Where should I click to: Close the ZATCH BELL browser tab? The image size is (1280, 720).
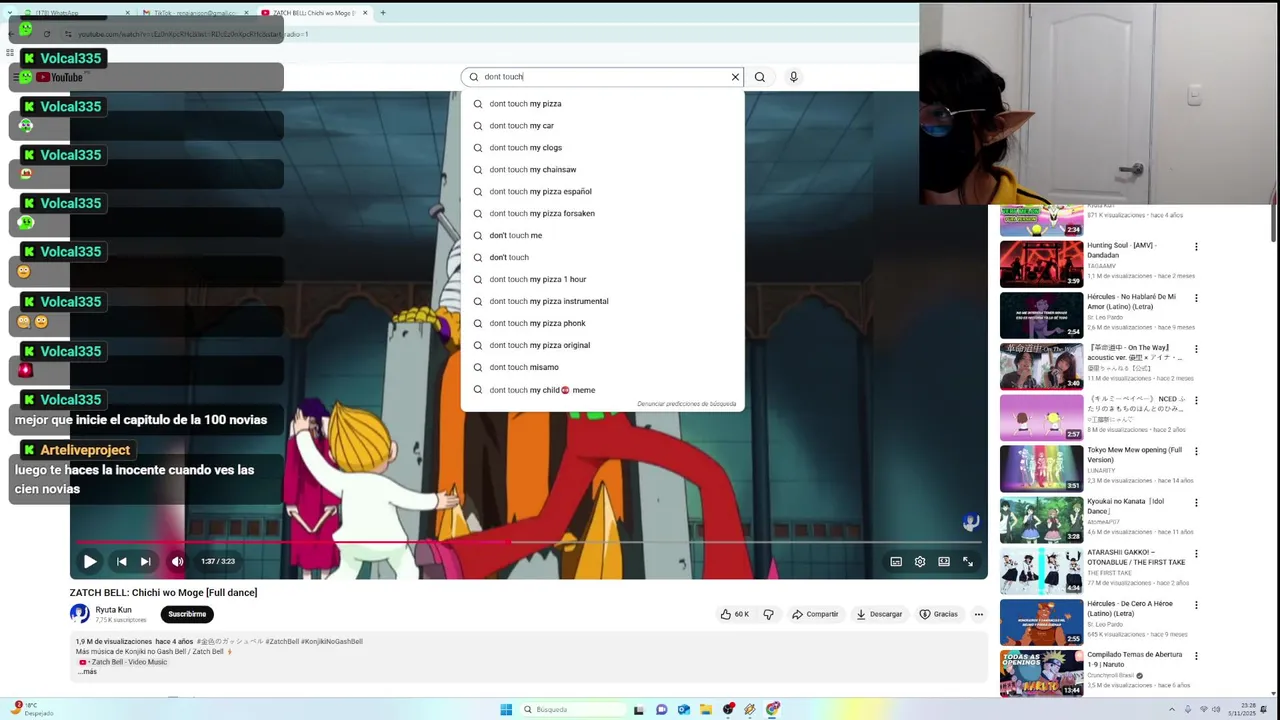365,13
